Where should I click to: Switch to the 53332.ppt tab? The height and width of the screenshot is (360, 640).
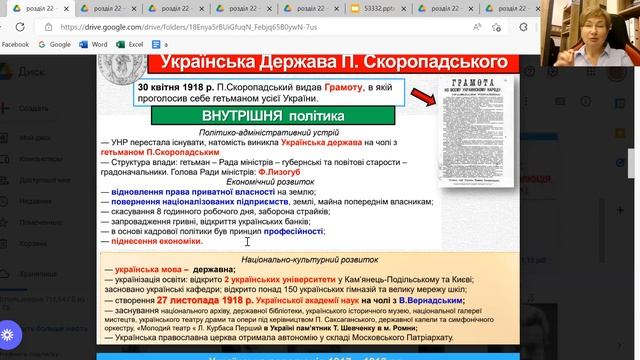coord(373,8)
